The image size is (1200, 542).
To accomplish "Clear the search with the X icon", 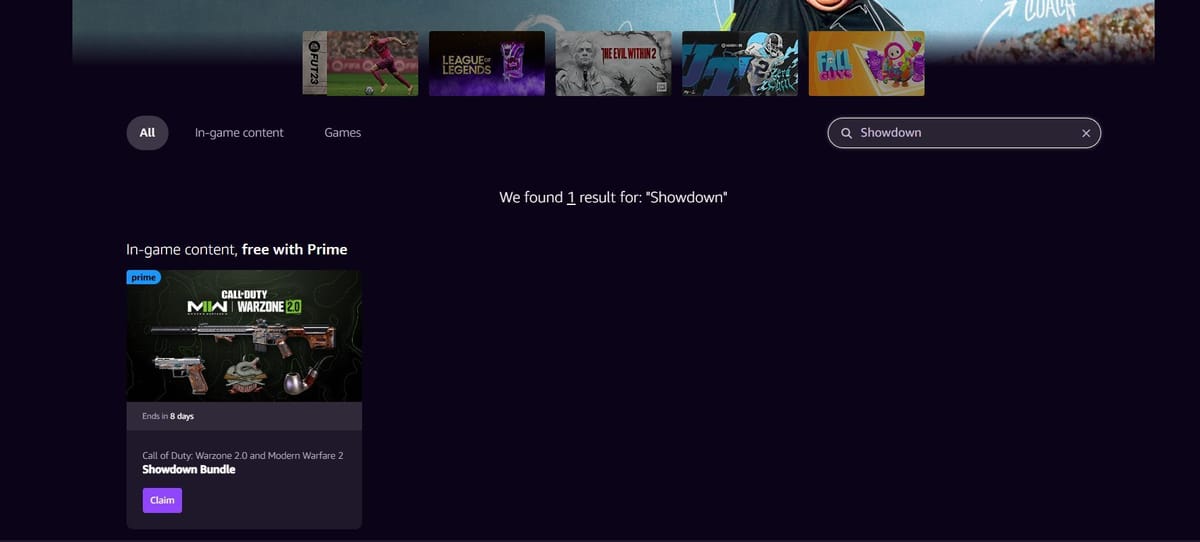I will (x=1085, y=133).
